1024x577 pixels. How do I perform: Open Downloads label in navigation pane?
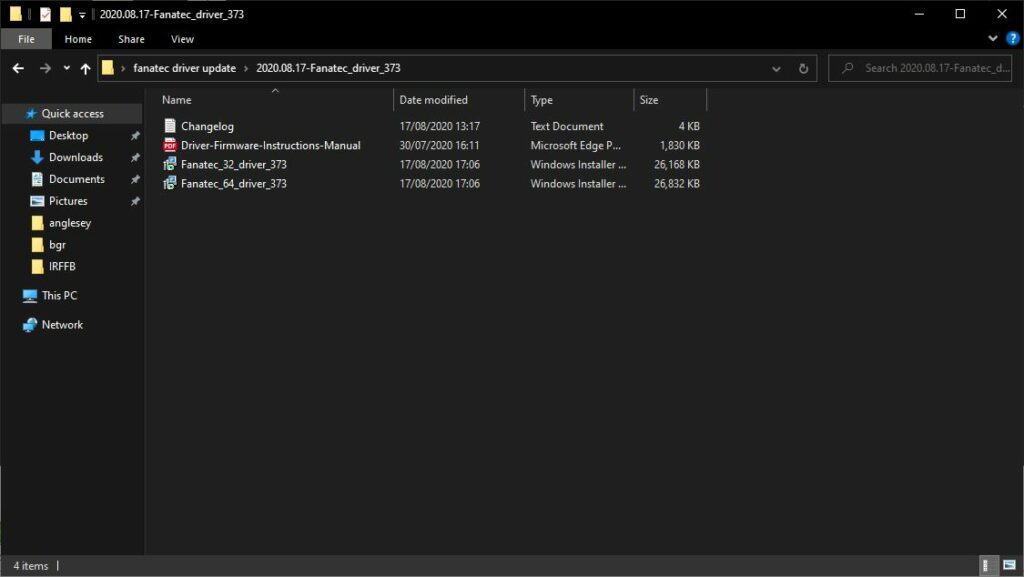click(x=76, y=157)
